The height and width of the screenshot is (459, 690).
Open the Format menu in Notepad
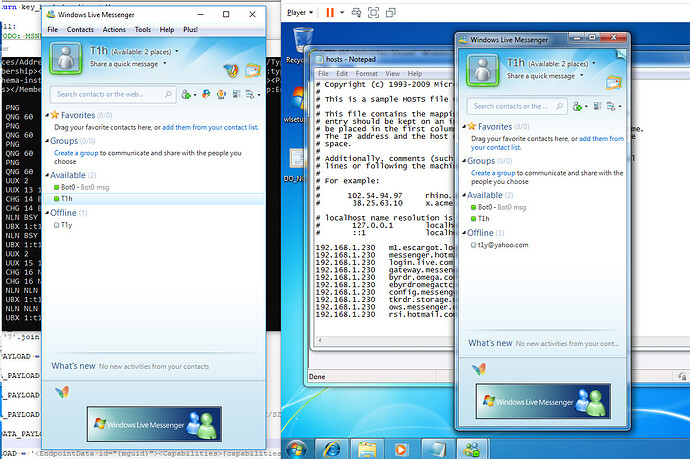click(x=366, y=73)
